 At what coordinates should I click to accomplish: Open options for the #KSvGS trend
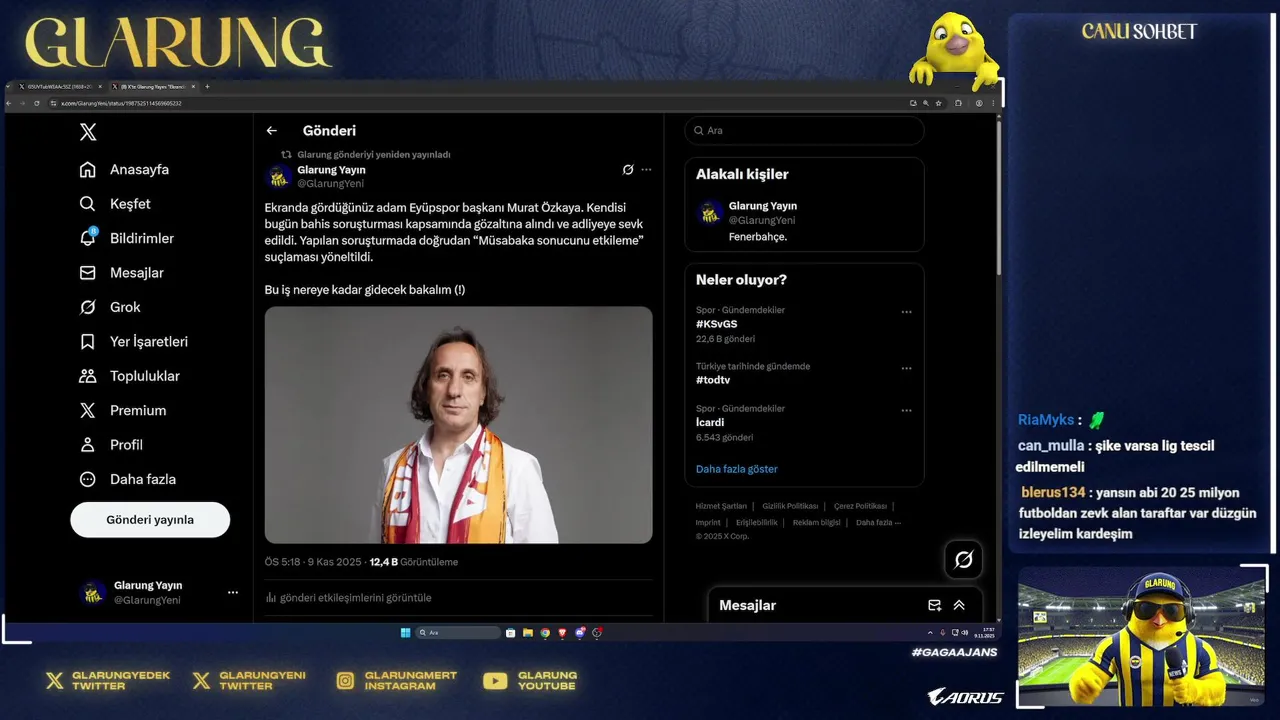pos(906,312)
